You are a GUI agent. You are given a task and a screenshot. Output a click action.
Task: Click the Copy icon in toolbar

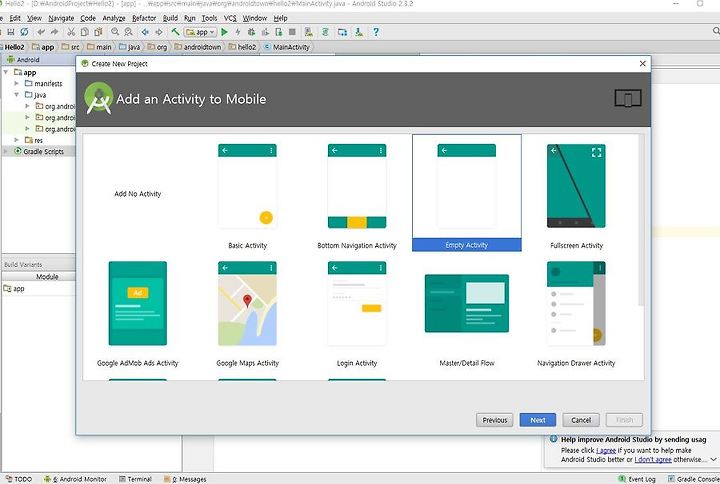pyautogui.click(x=84, y=32)
